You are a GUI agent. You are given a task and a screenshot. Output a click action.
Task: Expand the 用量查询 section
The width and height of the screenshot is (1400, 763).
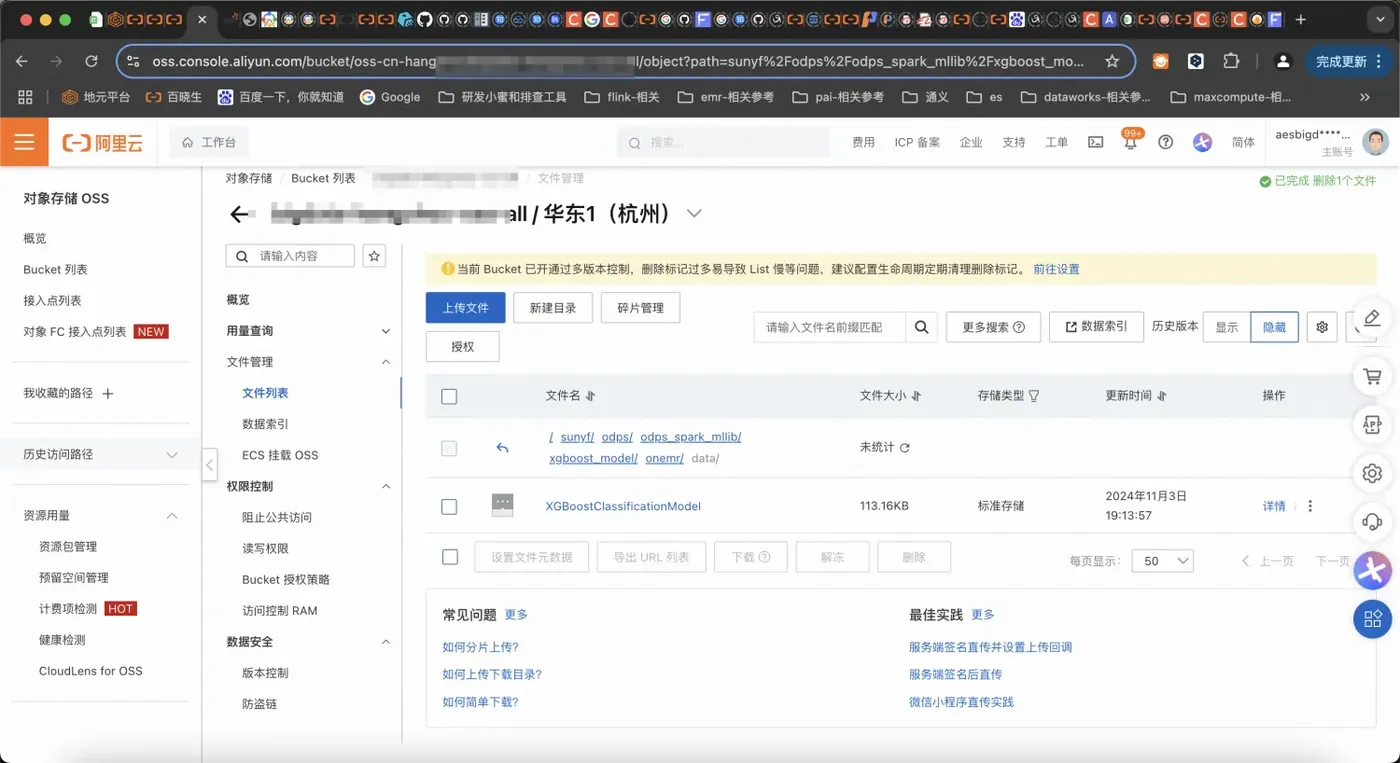386,331
